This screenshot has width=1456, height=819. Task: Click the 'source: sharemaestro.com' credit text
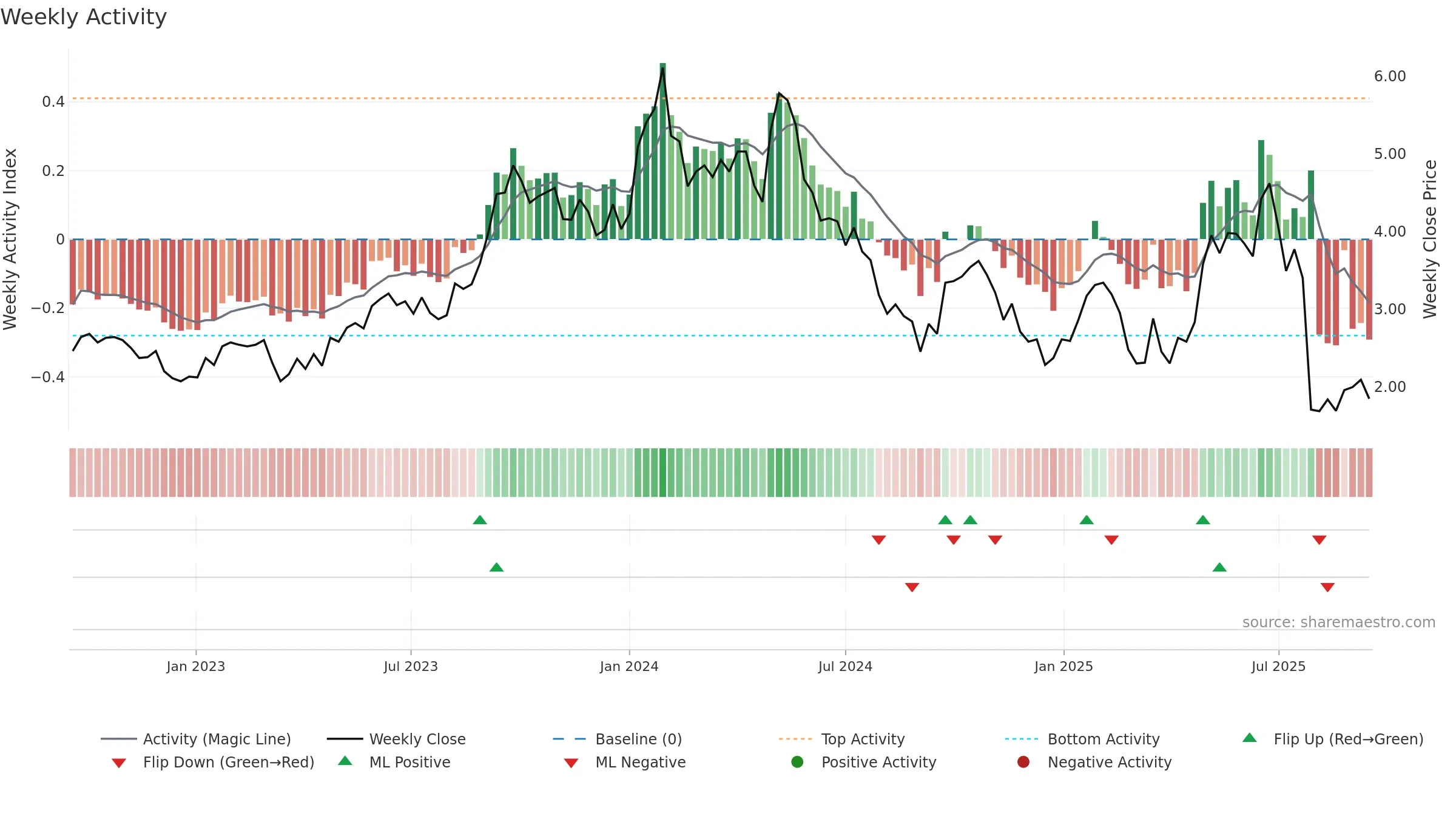pyautogui.click(x=1339, y=622)
